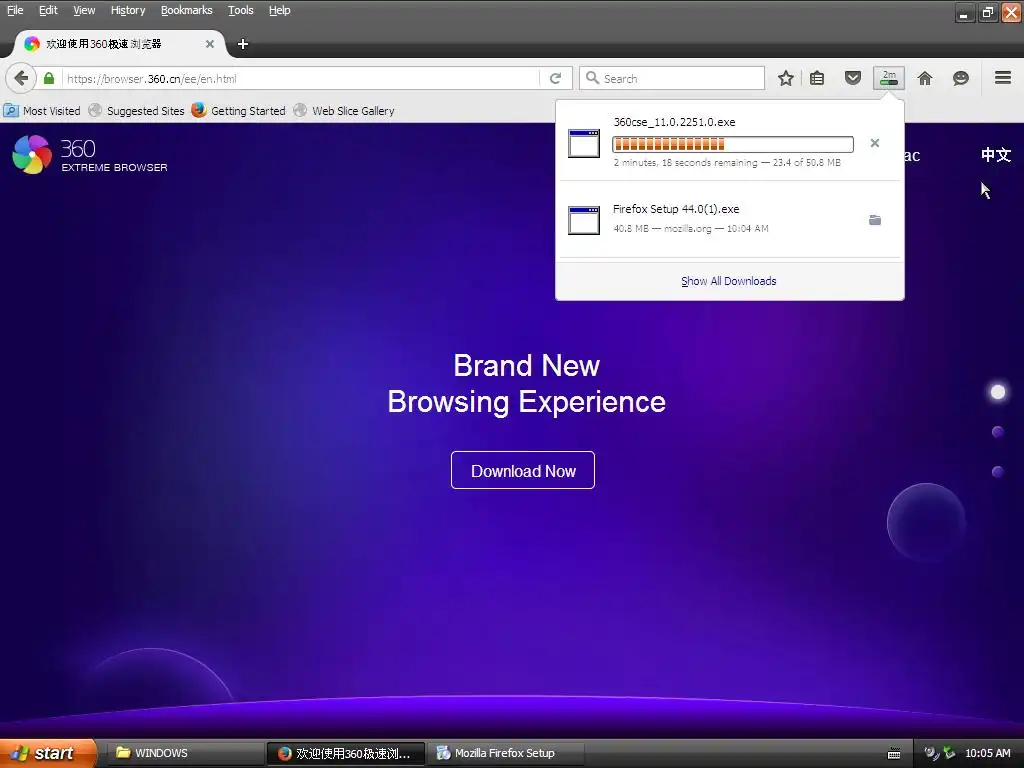The image size is (1024, 768).
Task: Click the Firefox Setup 44.0(1).exe filename
Action: click(x=676, y=209)
